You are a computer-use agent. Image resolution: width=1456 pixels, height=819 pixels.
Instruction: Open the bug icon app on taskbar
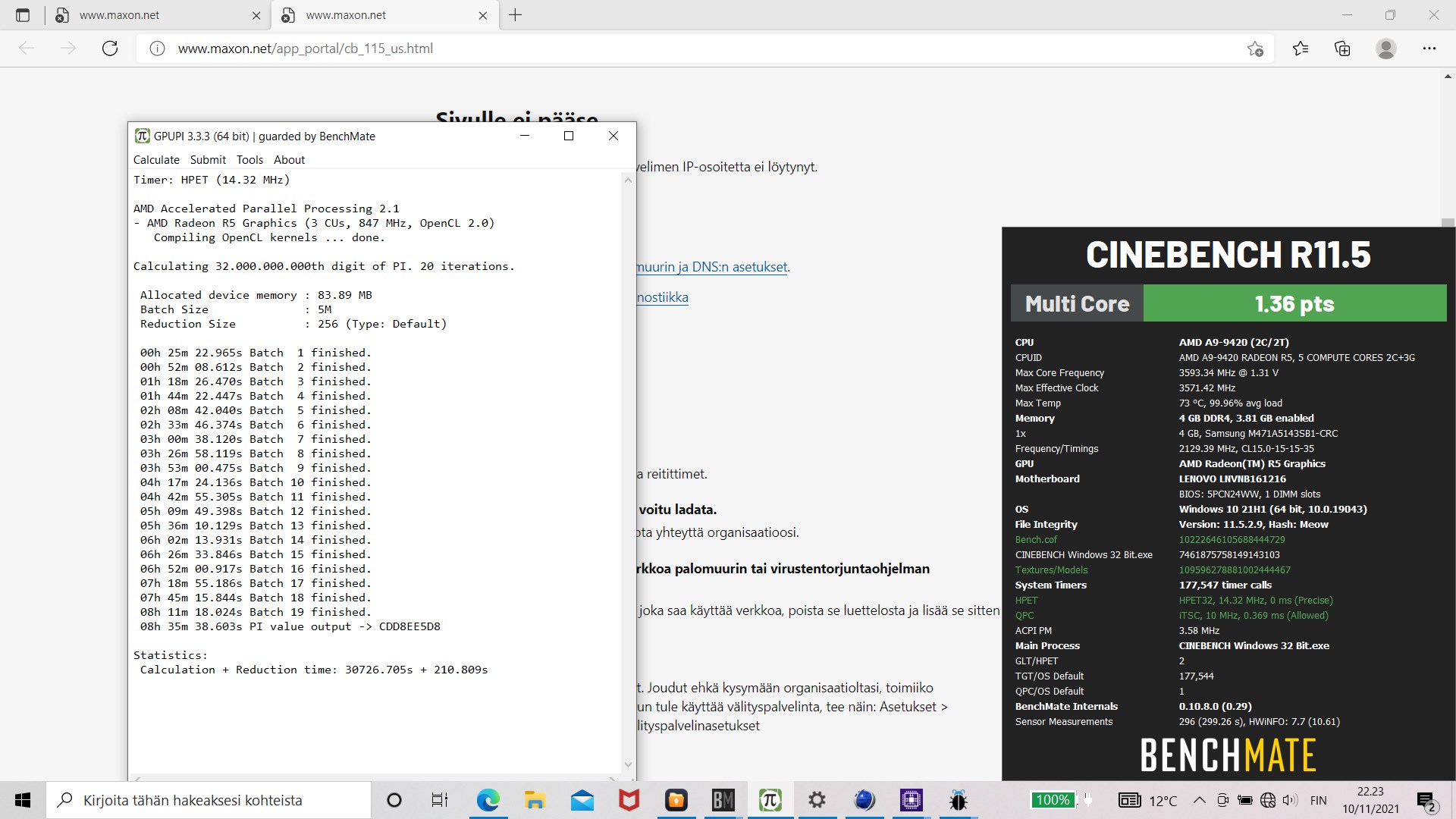958,800
